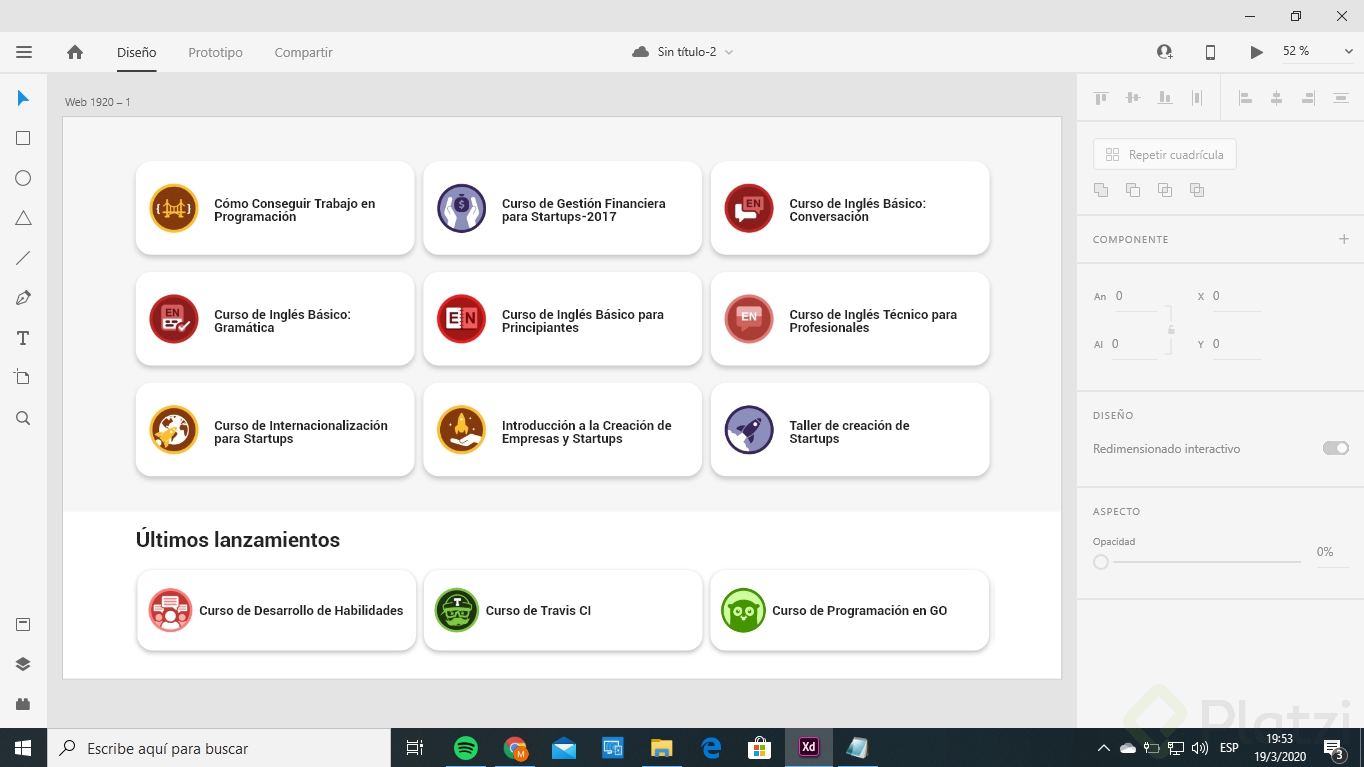1364x767 pixels.
Task: Click the Opacidad slider handle
Action: click(1101, 562)
